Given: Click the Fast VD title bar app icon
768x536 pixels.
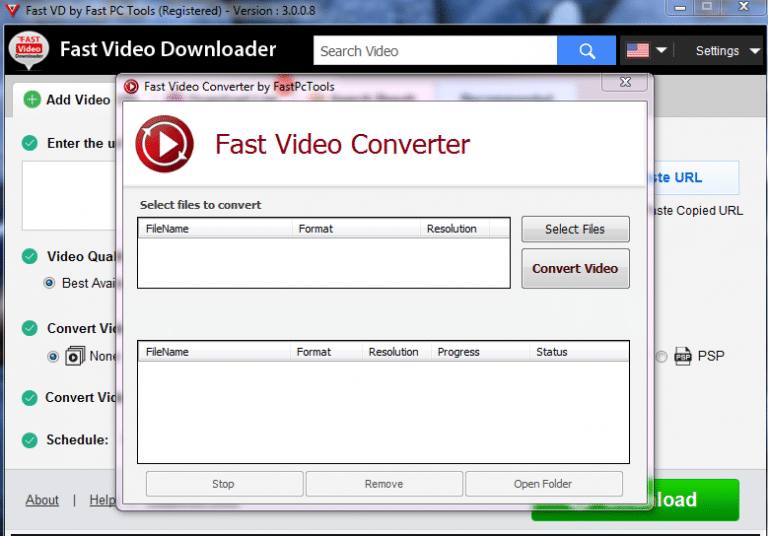Looking at the screenshot, I should pos(12,10).
